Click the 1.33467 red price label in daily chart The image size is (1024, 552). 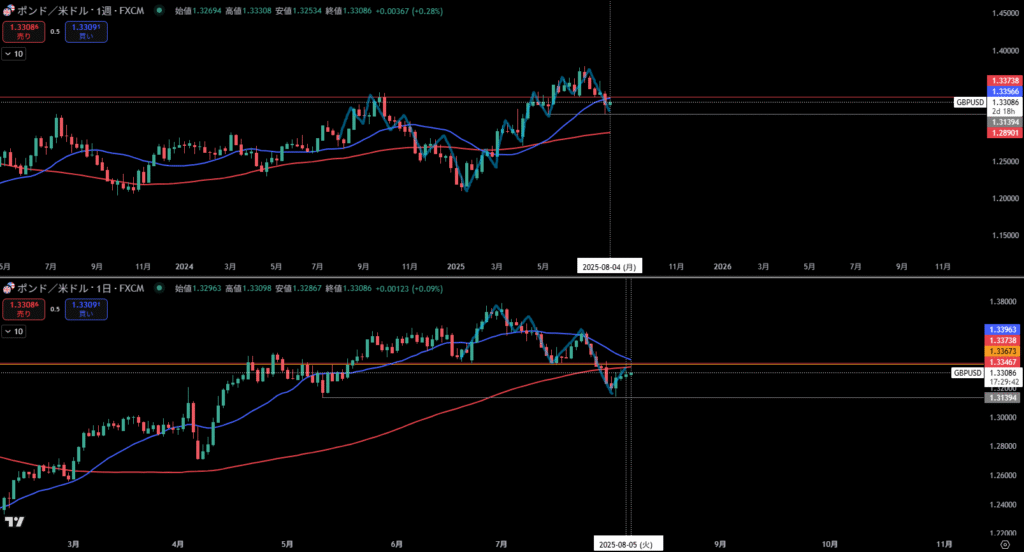pyautogui.click(x=1002, y=362)
